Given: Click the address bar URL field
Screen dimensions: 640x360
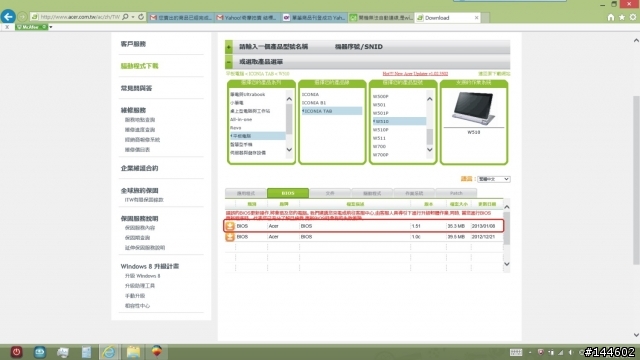Looking at the screenshot, I should [80, 17].
